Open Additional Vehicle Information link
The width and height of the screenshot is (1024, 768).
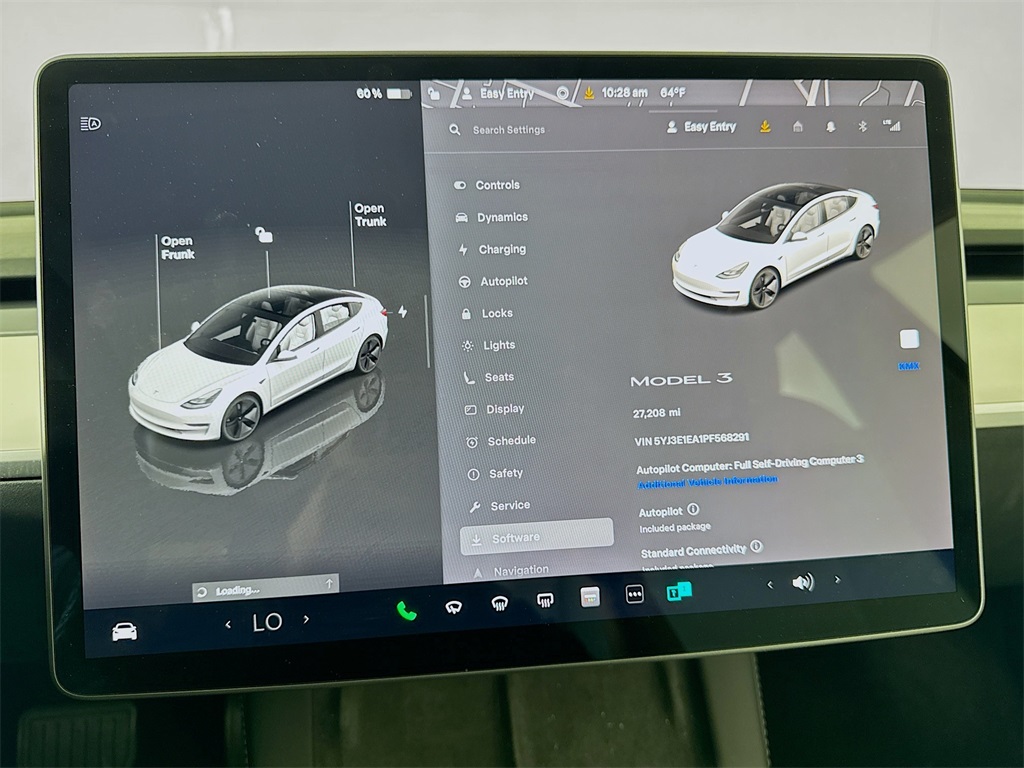pyautogui.click(x=707, y=481)
